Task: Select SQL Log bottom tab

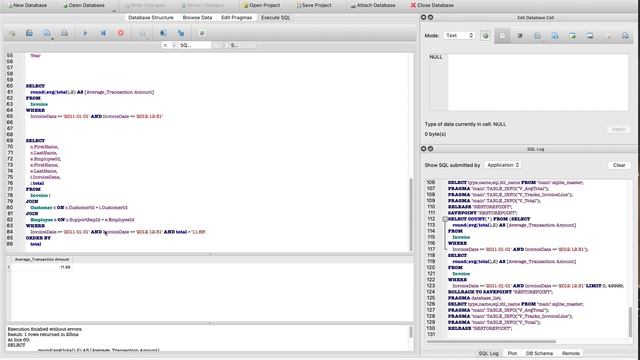Action: pos(488,353)
